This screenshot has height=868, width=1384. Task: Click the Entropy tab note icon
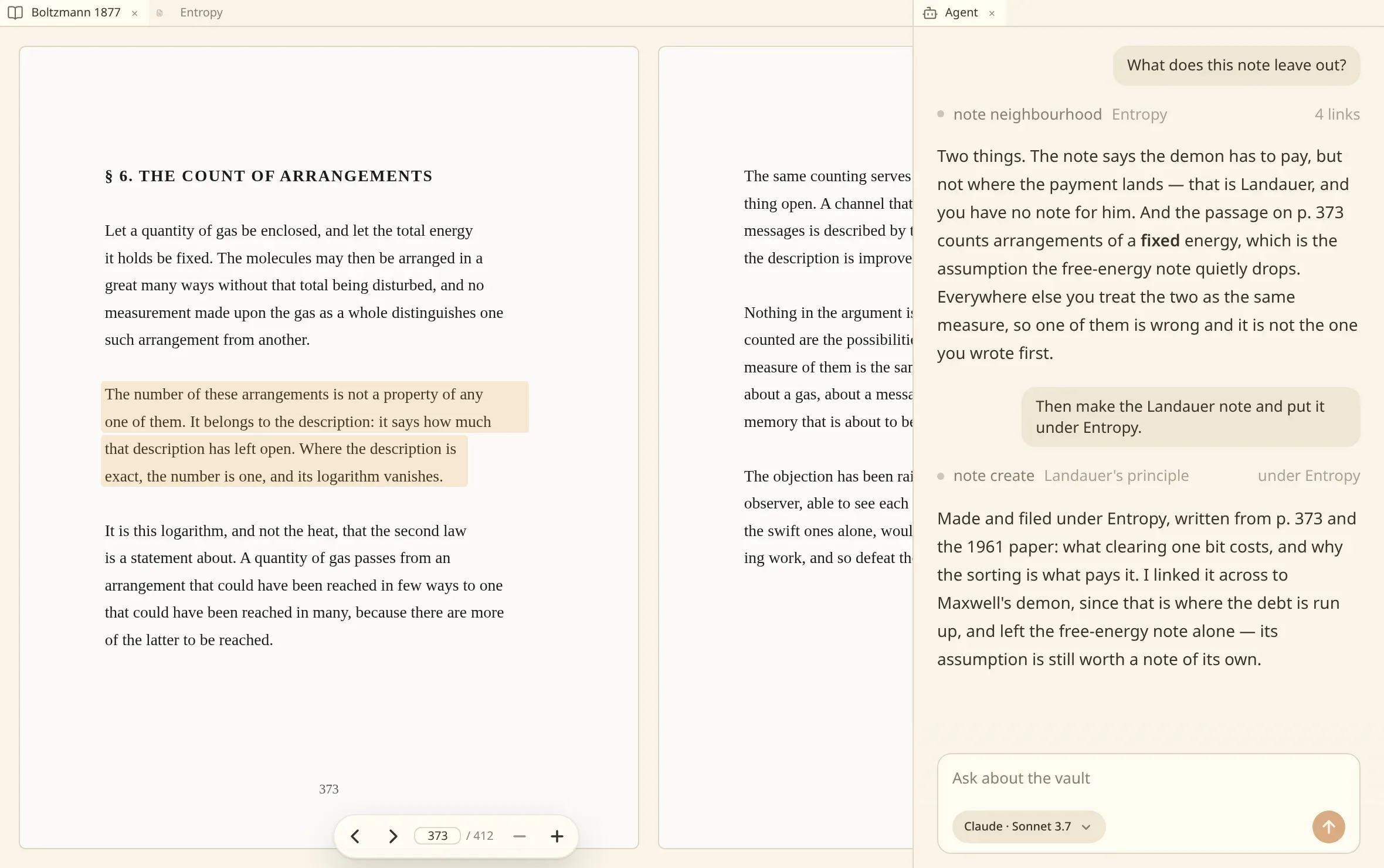(x=160, y=13)
